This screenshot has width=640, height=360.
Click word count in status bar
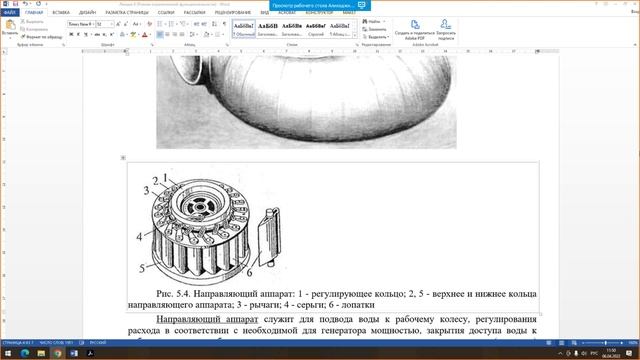pos(56,343)
